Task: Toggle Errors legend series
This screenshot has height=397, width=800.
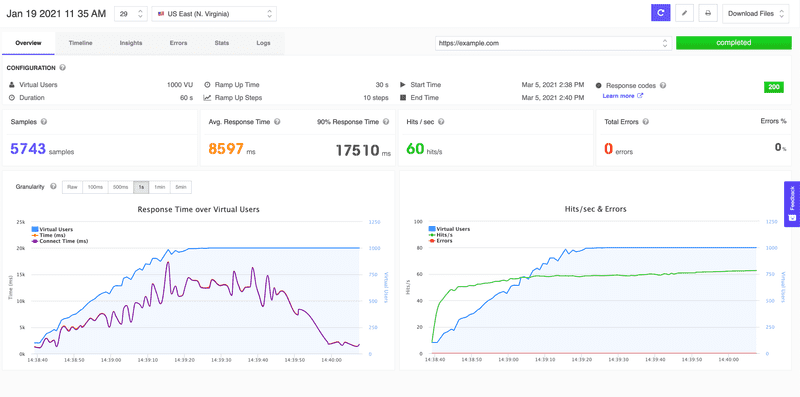Action: pyautogui.click(x=441, y=240)
